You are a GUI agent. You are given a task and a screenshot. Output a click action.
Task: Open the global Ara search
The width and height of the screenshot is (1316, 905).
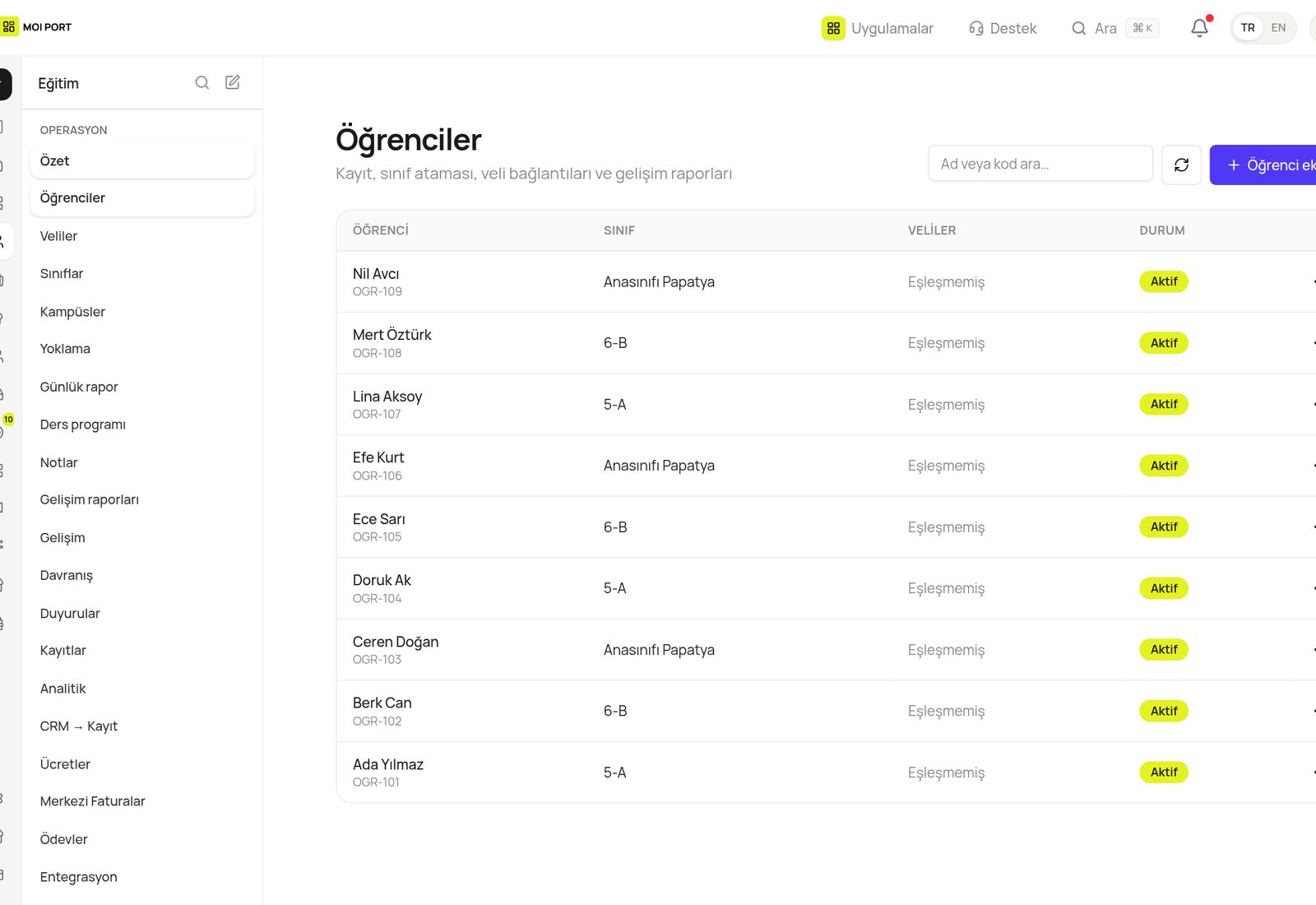coord(1114,28)
